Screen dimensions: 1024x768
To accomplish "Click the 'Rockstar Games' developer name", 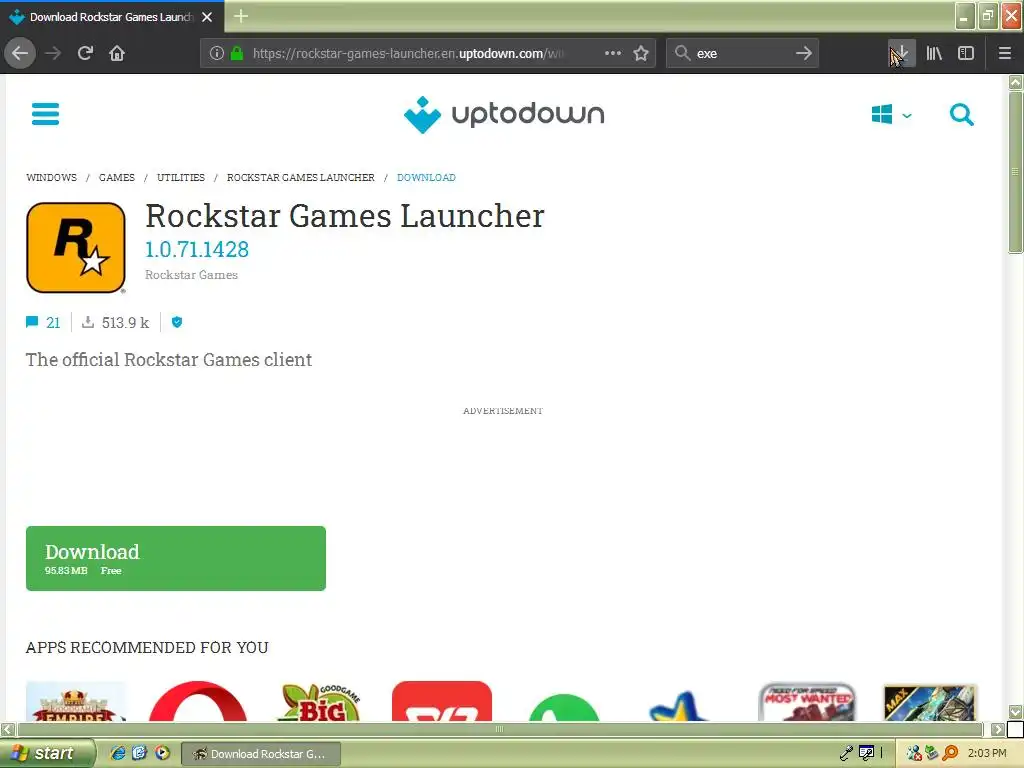I will click(191, 275).
